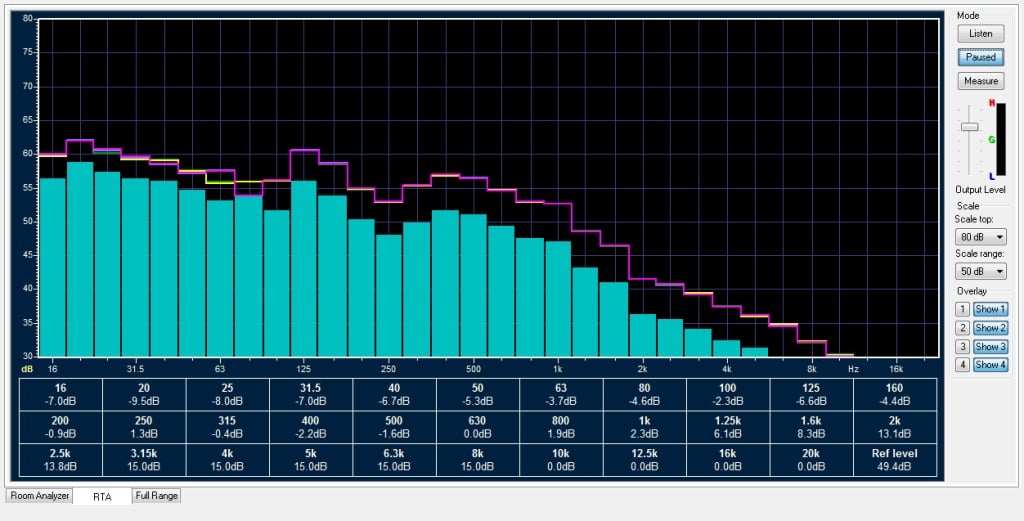Switch to the Full Range tab
The width and height of the screenshot is (1024, 521).
pyautogui.click(x=156, y=496)
